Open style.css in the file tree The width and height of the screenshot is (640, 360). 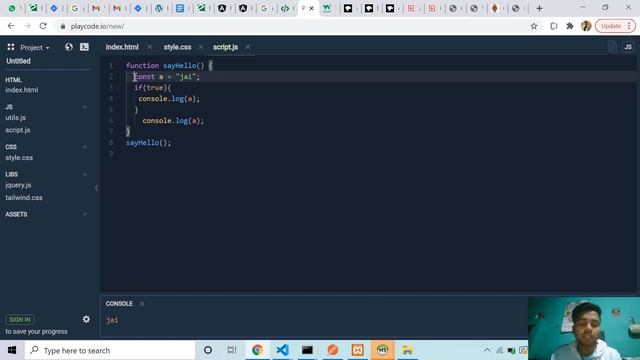click(x=19, y=158)
